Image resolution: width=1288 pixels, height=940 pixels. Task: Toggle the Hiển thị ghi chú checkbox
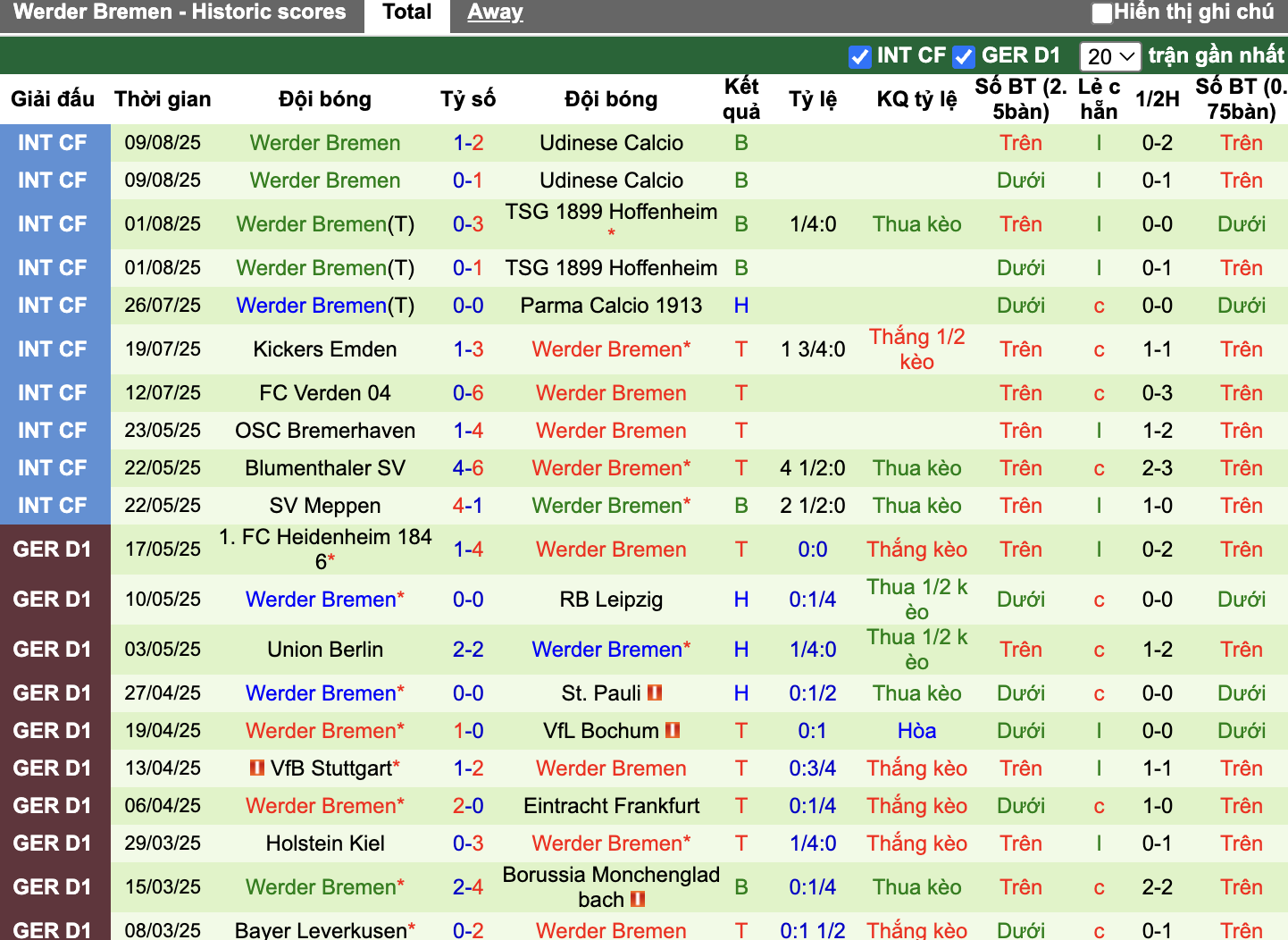click(x=1102, y=13)
